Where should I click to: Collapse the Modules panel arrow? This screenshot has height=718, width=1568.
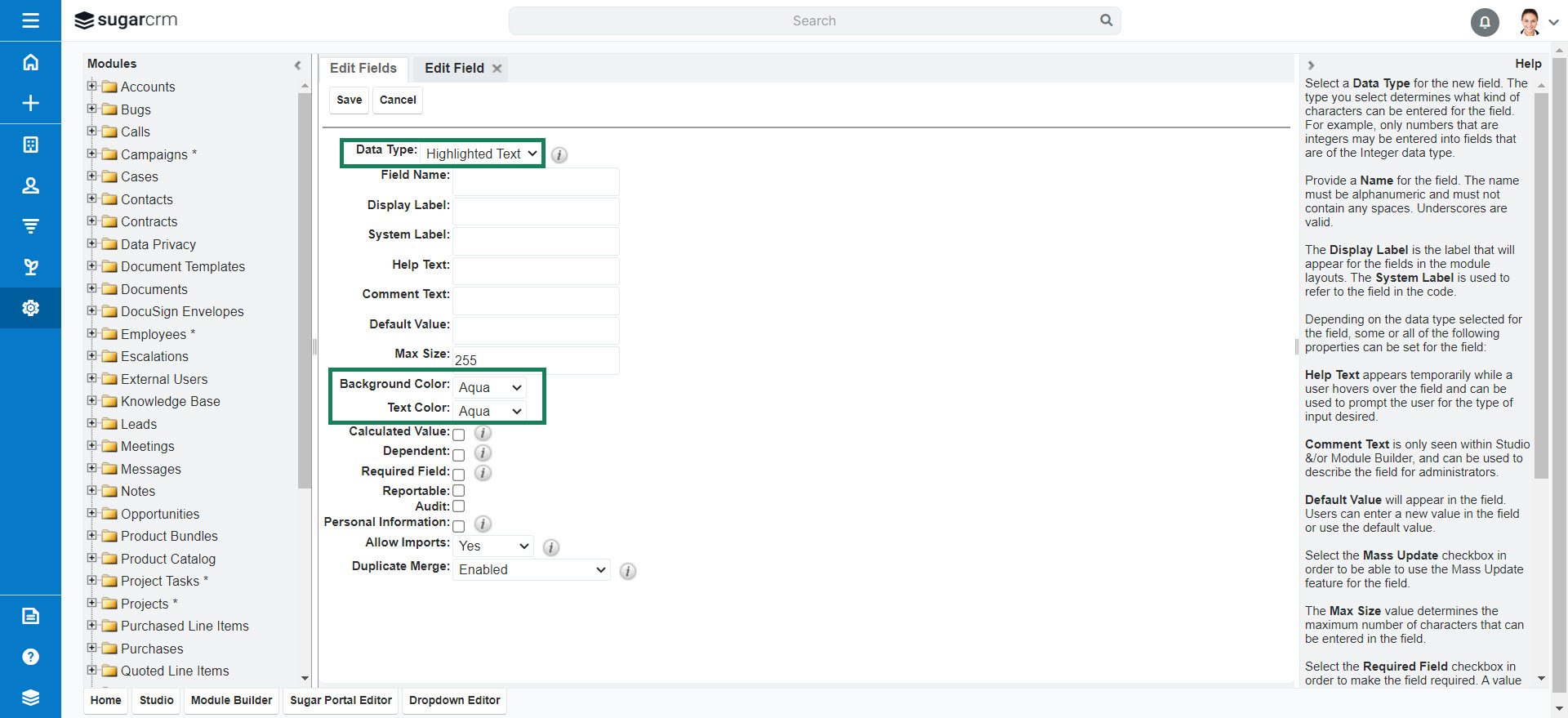point(297,65)
